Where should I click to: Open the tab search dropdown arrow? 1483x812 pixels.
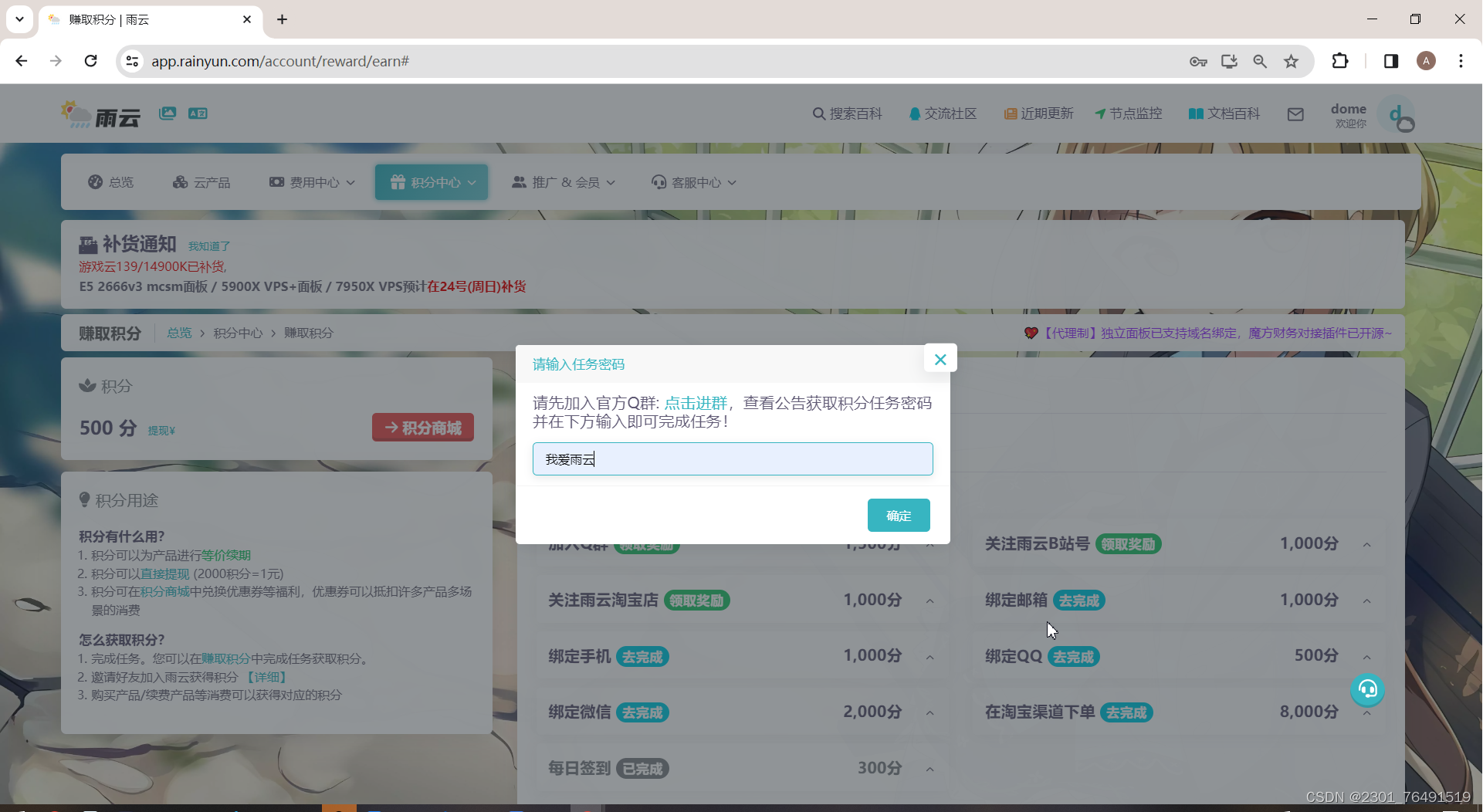pyautogui.click(x=19, y=19)
